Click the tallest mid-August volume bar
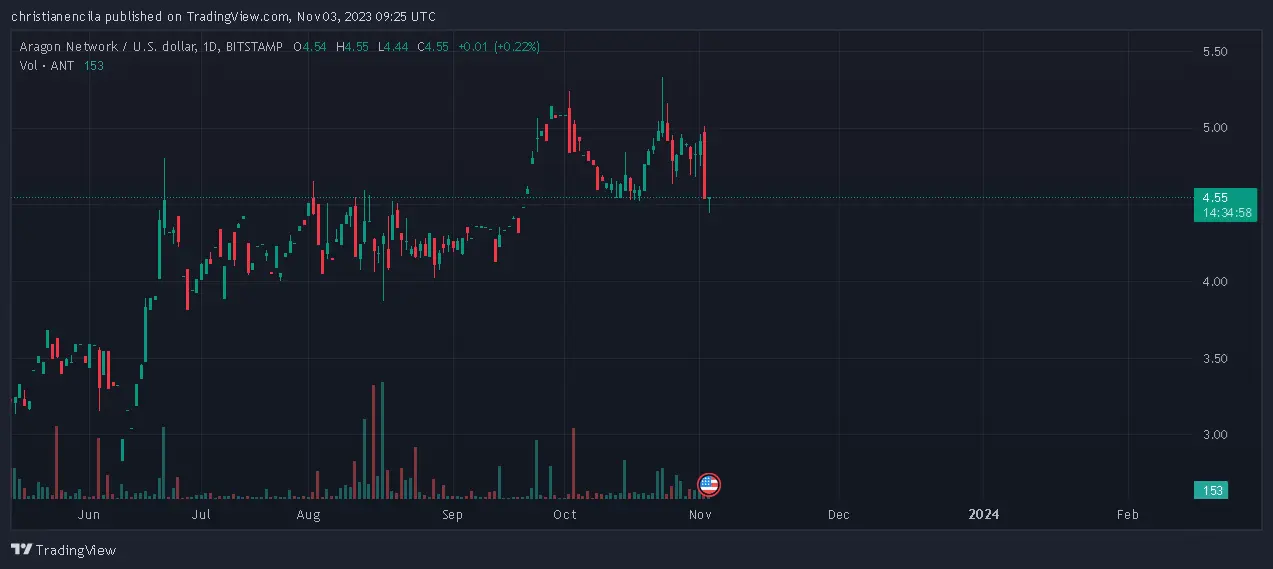The width and height of the screenshot is (1273, 569). pyautogui.click(x=383, y=440)
